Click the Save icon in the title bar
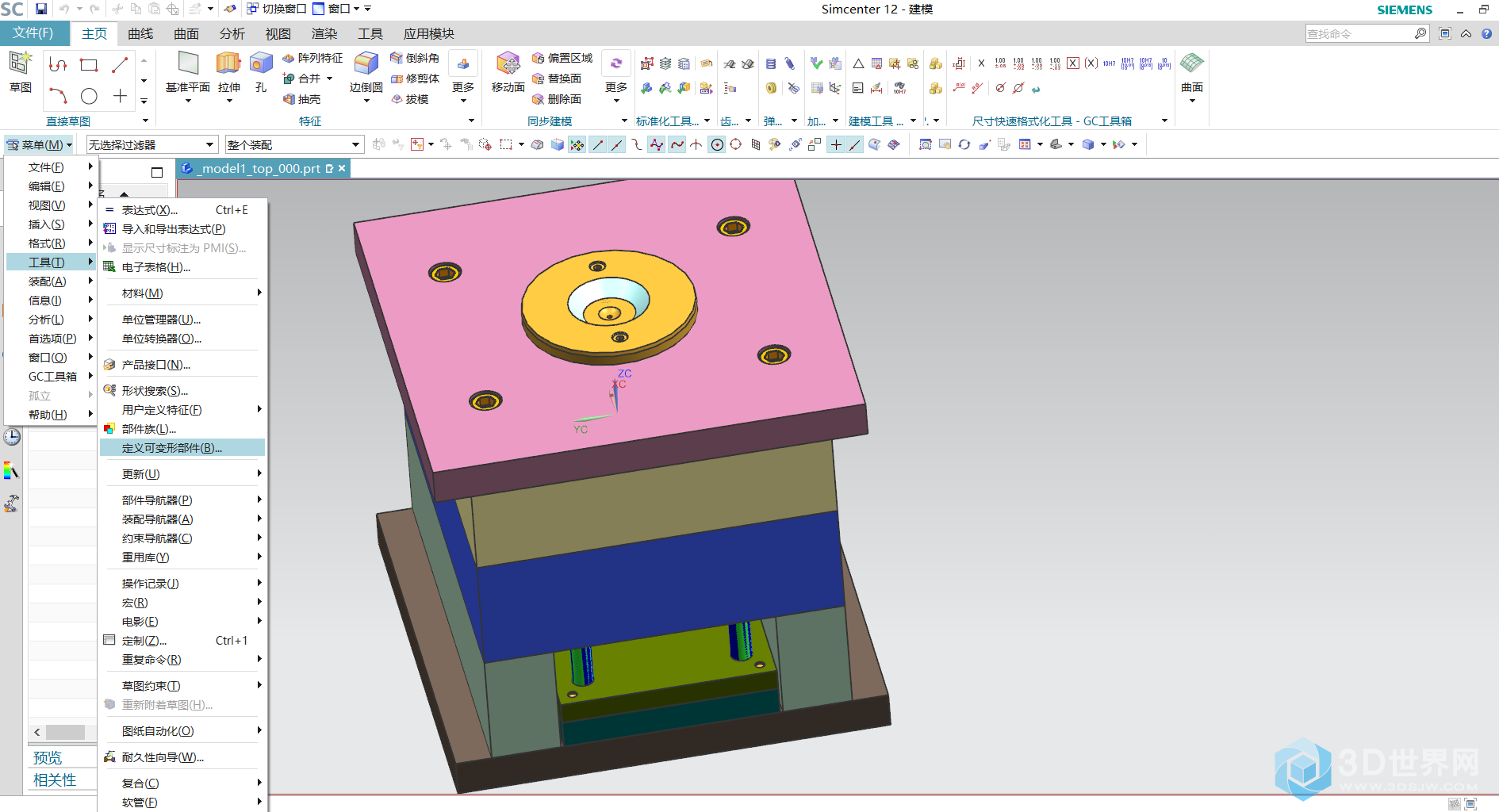Image resolution: width=1499 pixels, height=812 pixels. tap(41, 9)
